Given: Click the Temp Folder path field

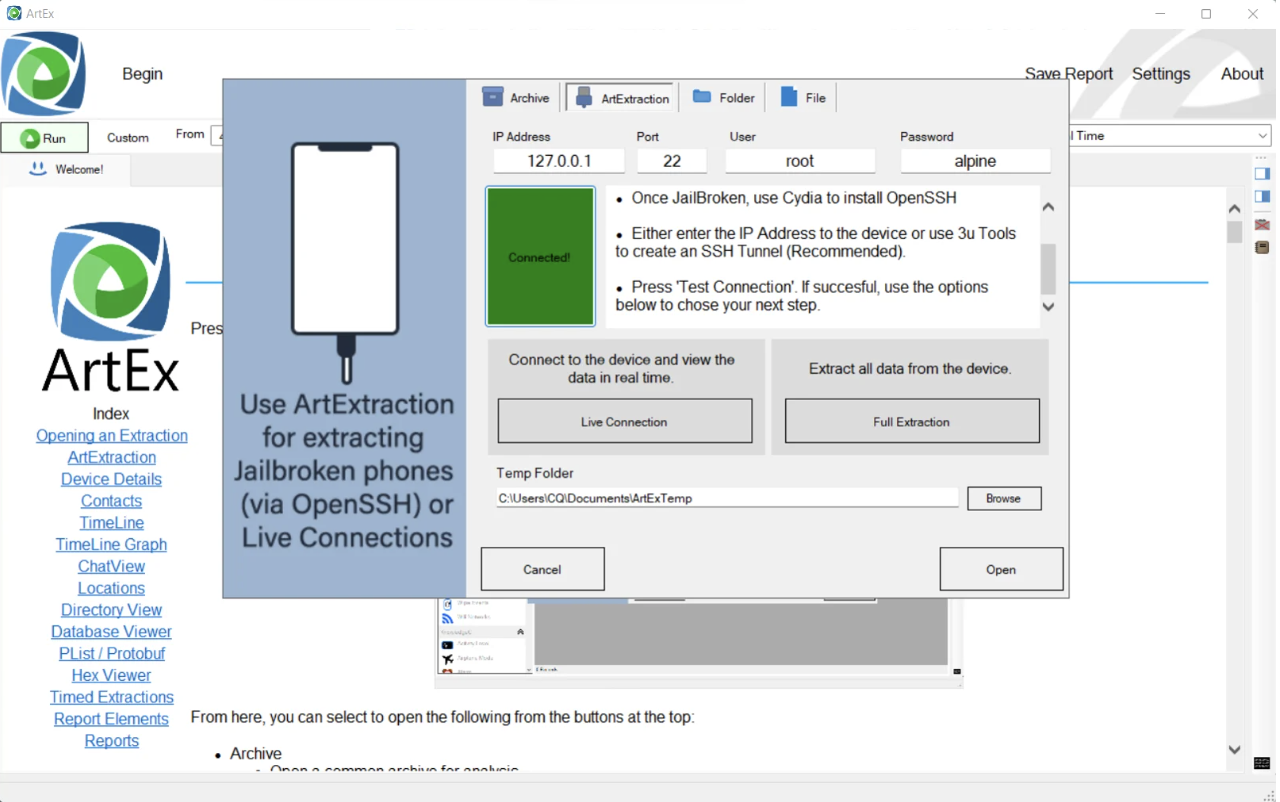Looking at the screenshot, I should click(x=727, y=498).
